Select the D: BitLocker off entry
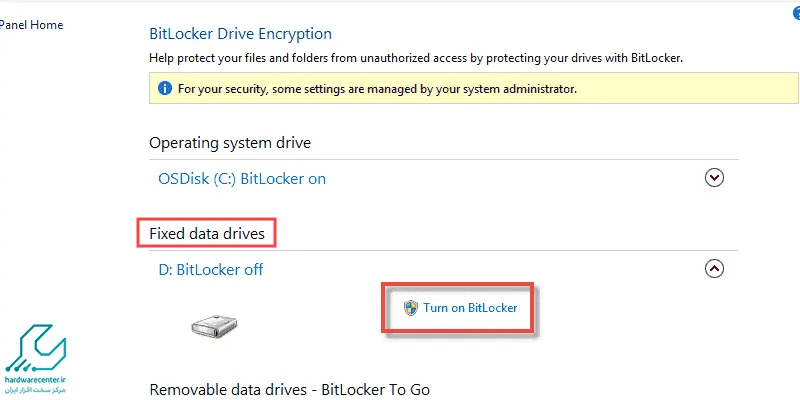800x400 pixels. 211,269
